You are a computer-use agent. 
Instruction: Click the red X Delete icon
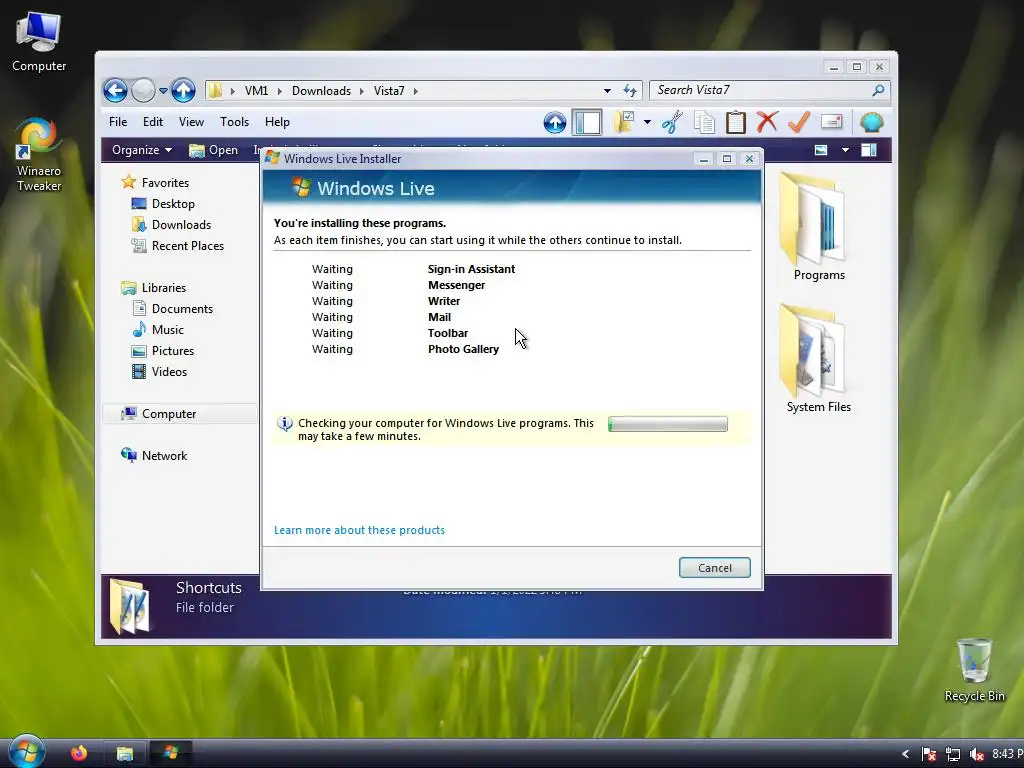point(767,122)
